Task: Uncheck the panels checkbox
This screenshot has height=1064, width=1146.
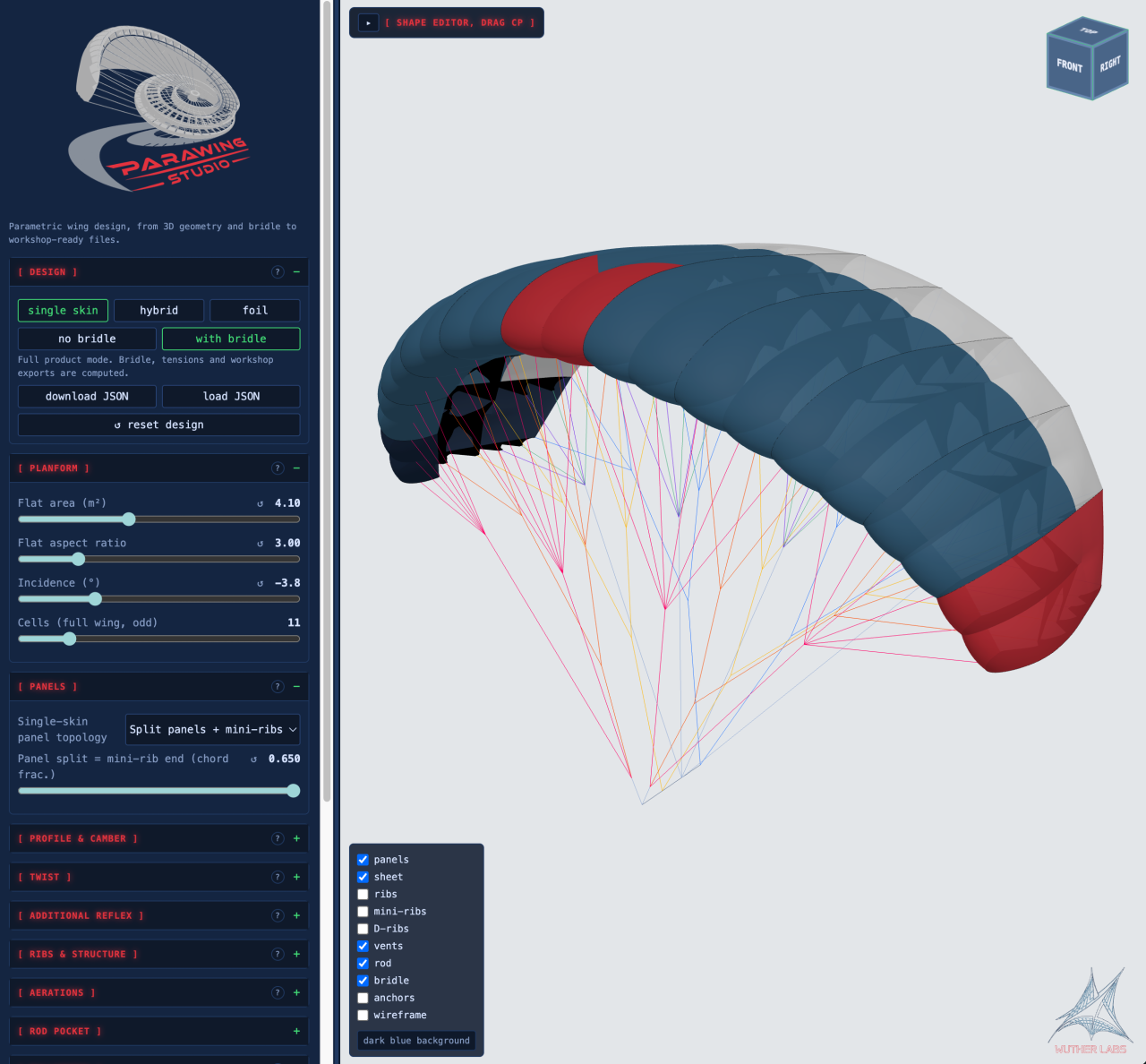Action: tap(363, 860)
